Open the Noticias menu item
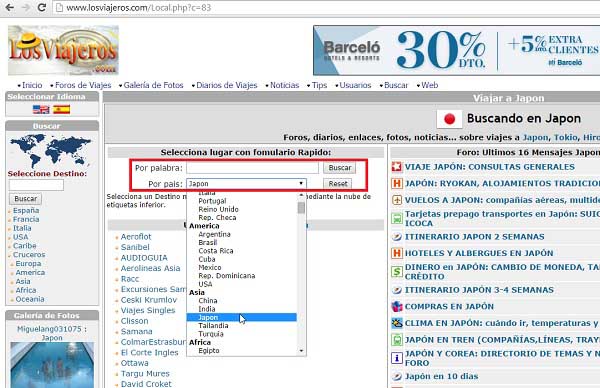 tap(284, 85)
